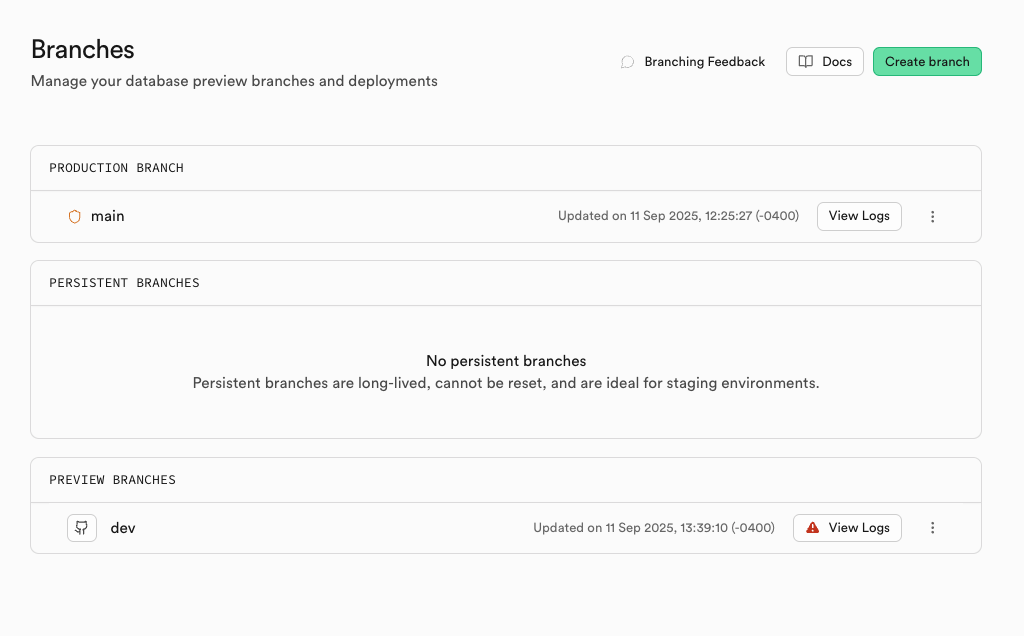
Task: Click the book icon in the Docs button
Action: (806, 62)
